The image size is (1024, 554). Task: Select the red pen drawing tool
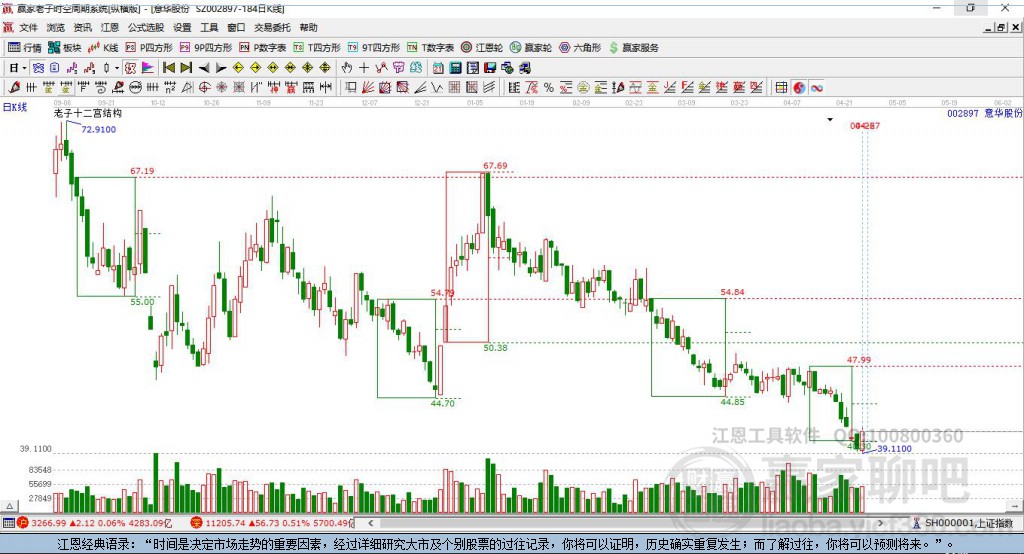tap(14, 88)
